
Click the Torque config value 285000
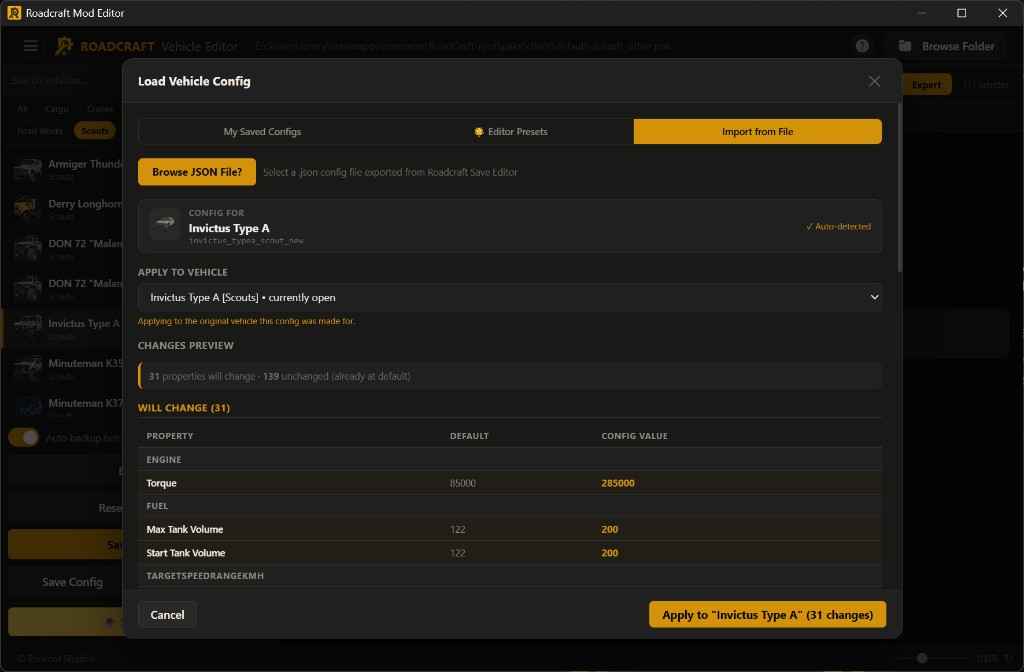(x=618, y=483)
